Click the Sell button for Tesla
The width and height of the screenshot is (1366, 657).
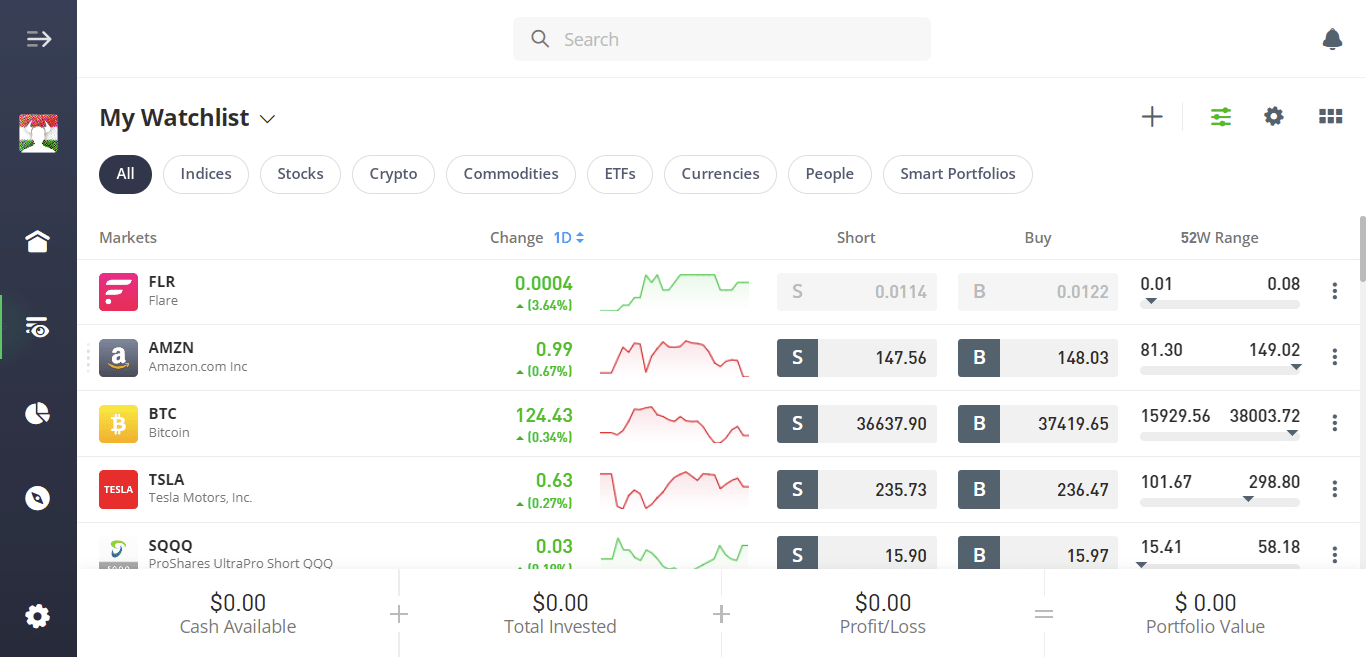(x=797, y=489)
